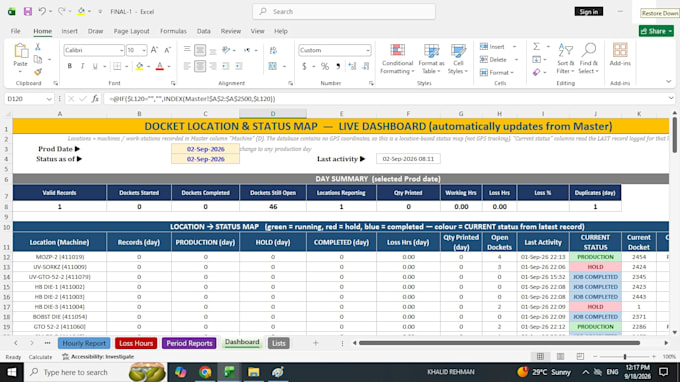Click the Cut scissors icon

coord(38,47)
